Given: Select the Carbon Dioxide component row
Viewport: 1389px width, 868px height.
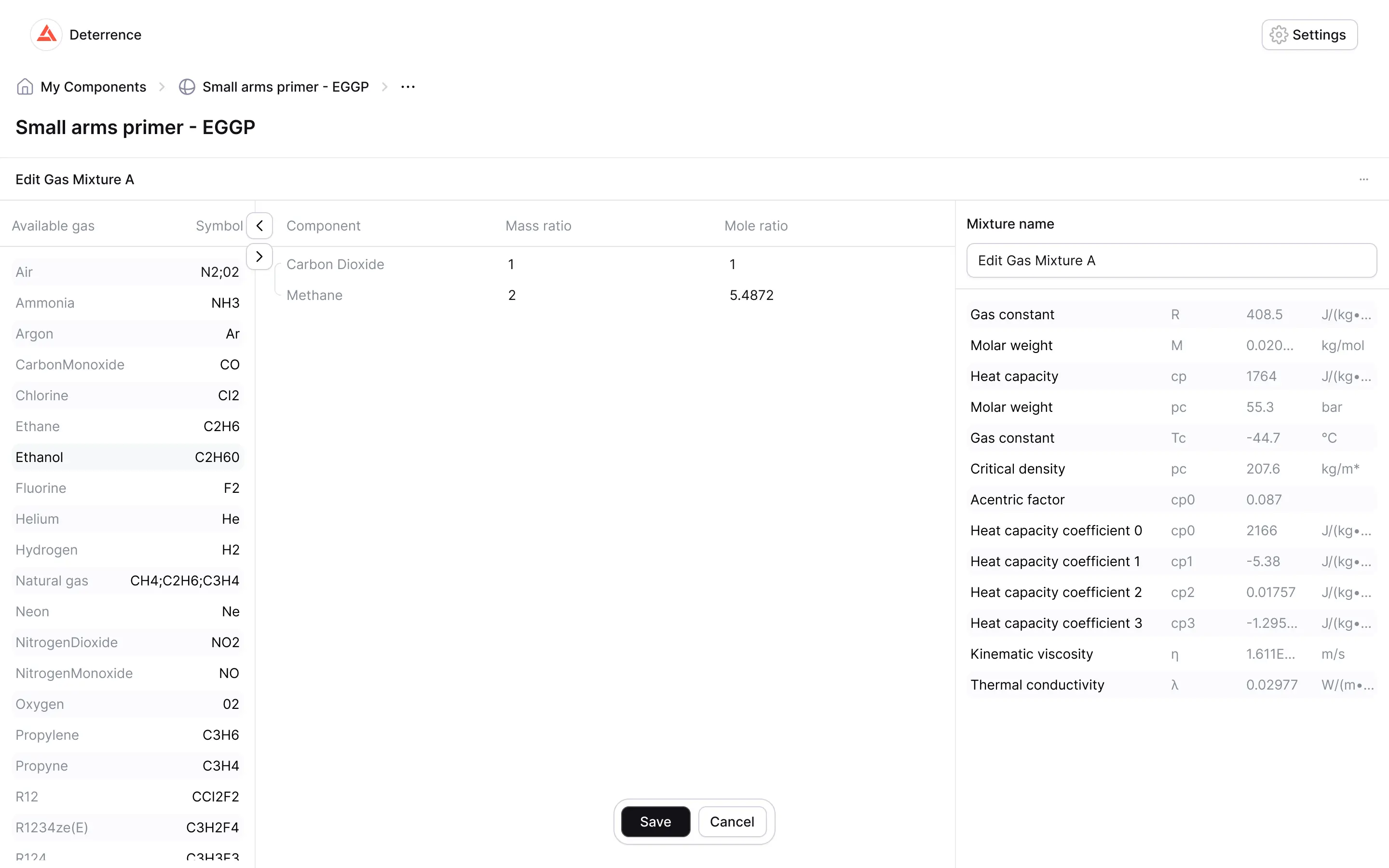Looking at the screenshot, I should [335, 265].
